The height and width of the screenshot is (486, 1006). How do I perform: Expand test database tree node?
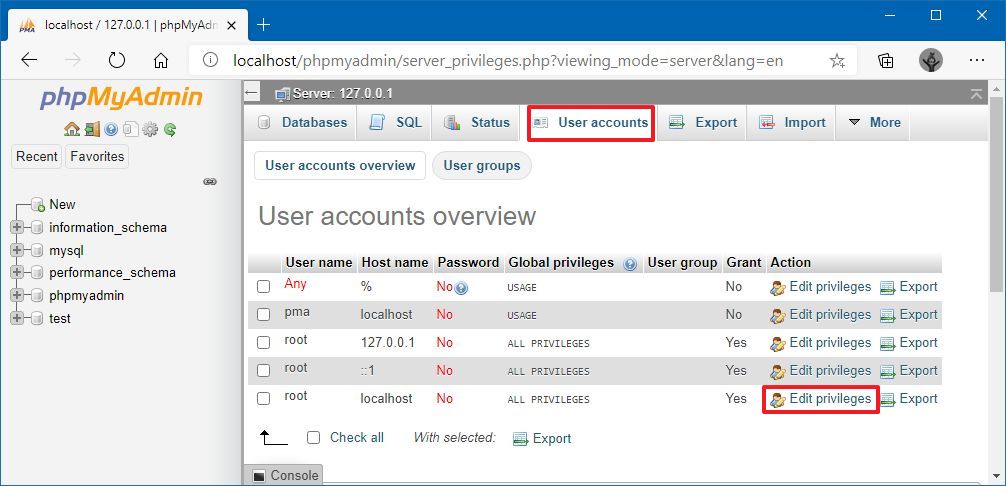point(17,318)
